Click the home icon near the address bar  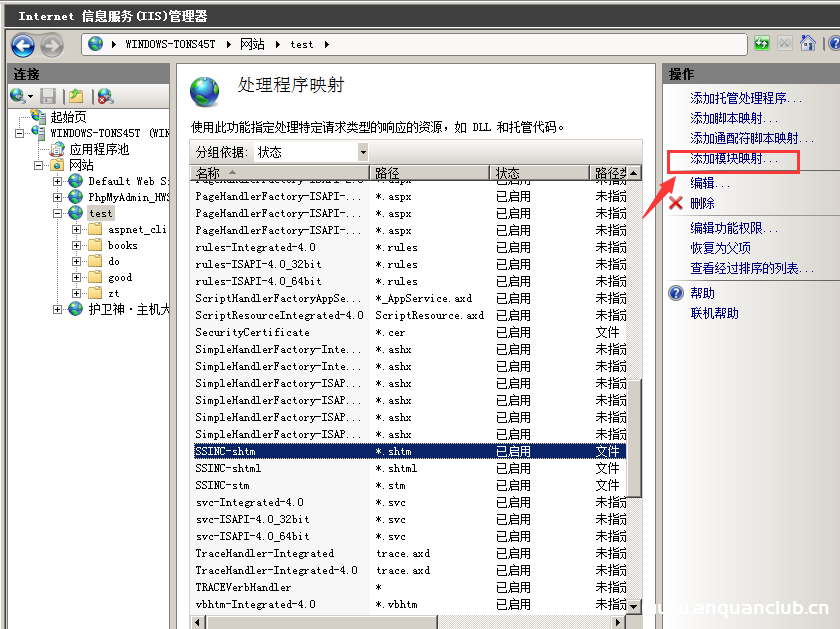[807, 43]
